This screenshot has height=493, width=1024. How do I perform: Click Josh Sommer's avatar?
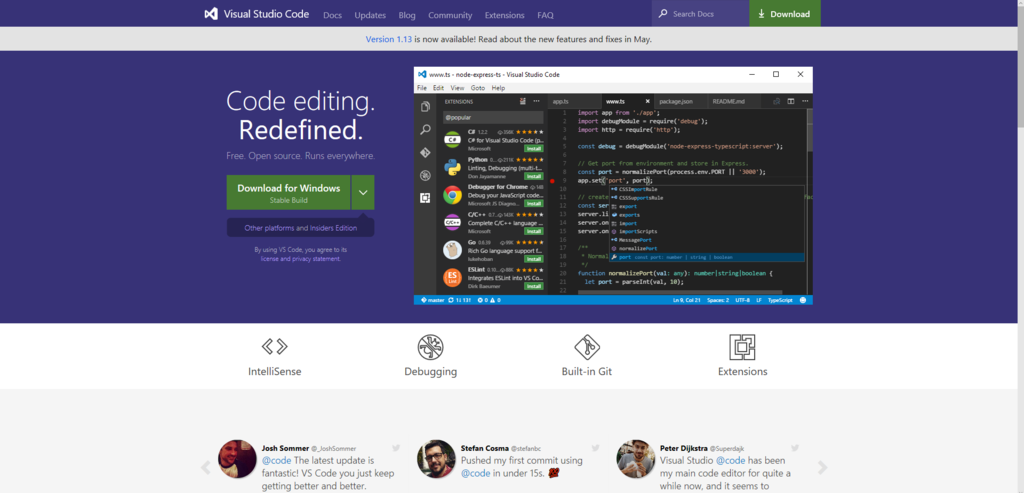237,458
